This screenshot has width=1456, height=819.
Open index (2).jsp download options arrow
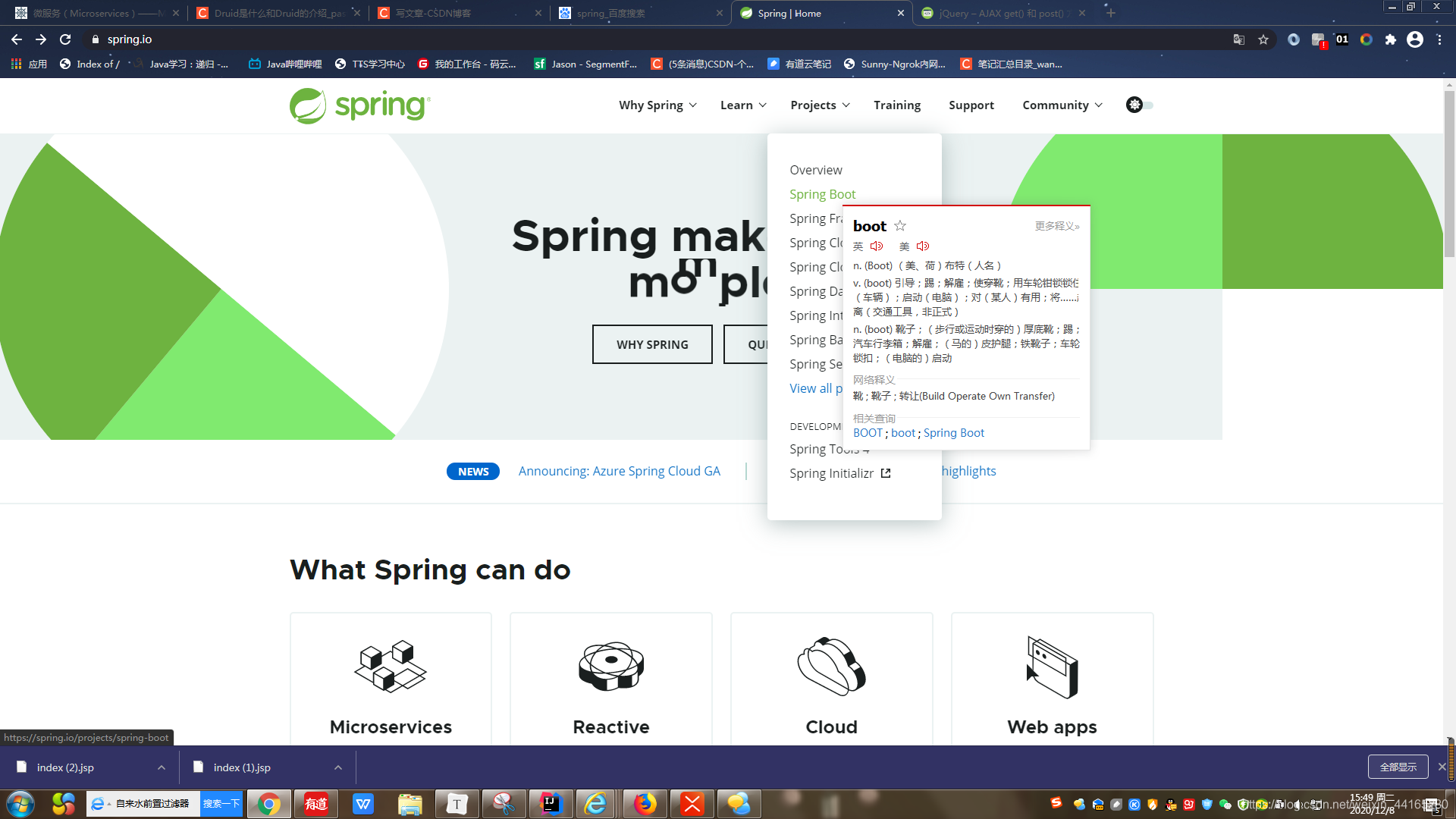[162, 767]
